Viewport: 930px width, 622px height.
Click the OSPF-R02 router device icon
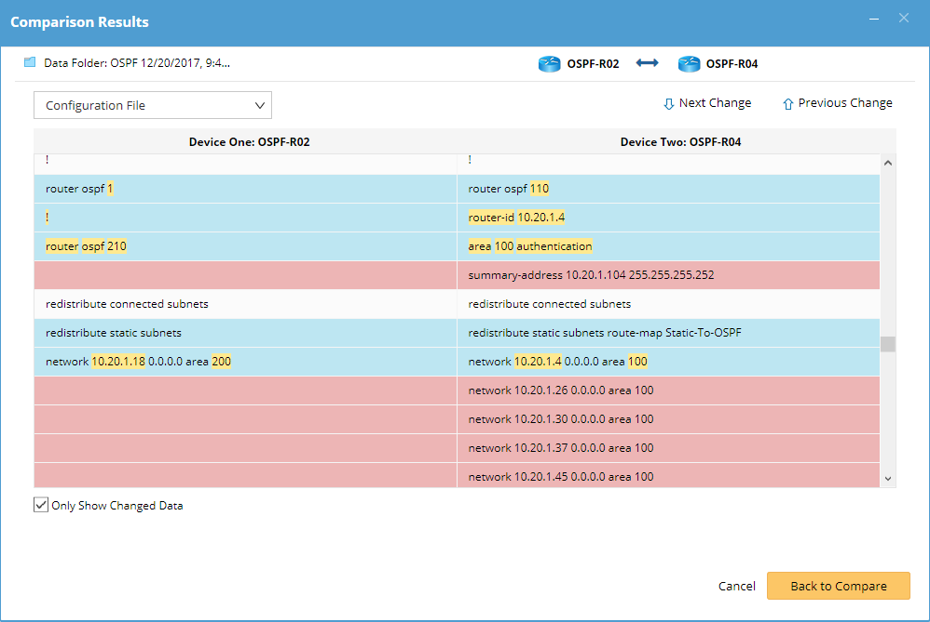coord(550,63)
